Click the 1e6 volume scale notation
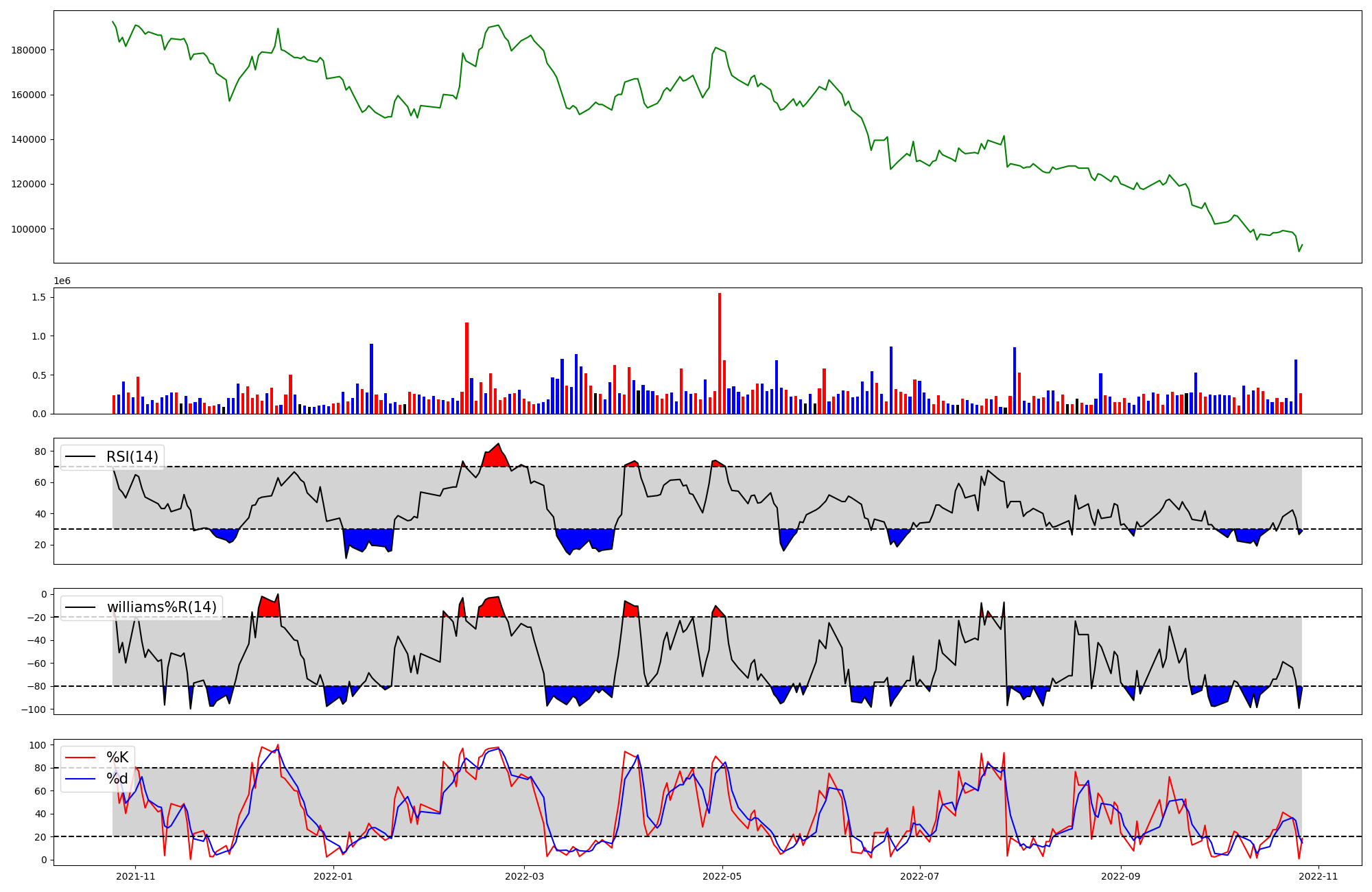 (62, 281)
